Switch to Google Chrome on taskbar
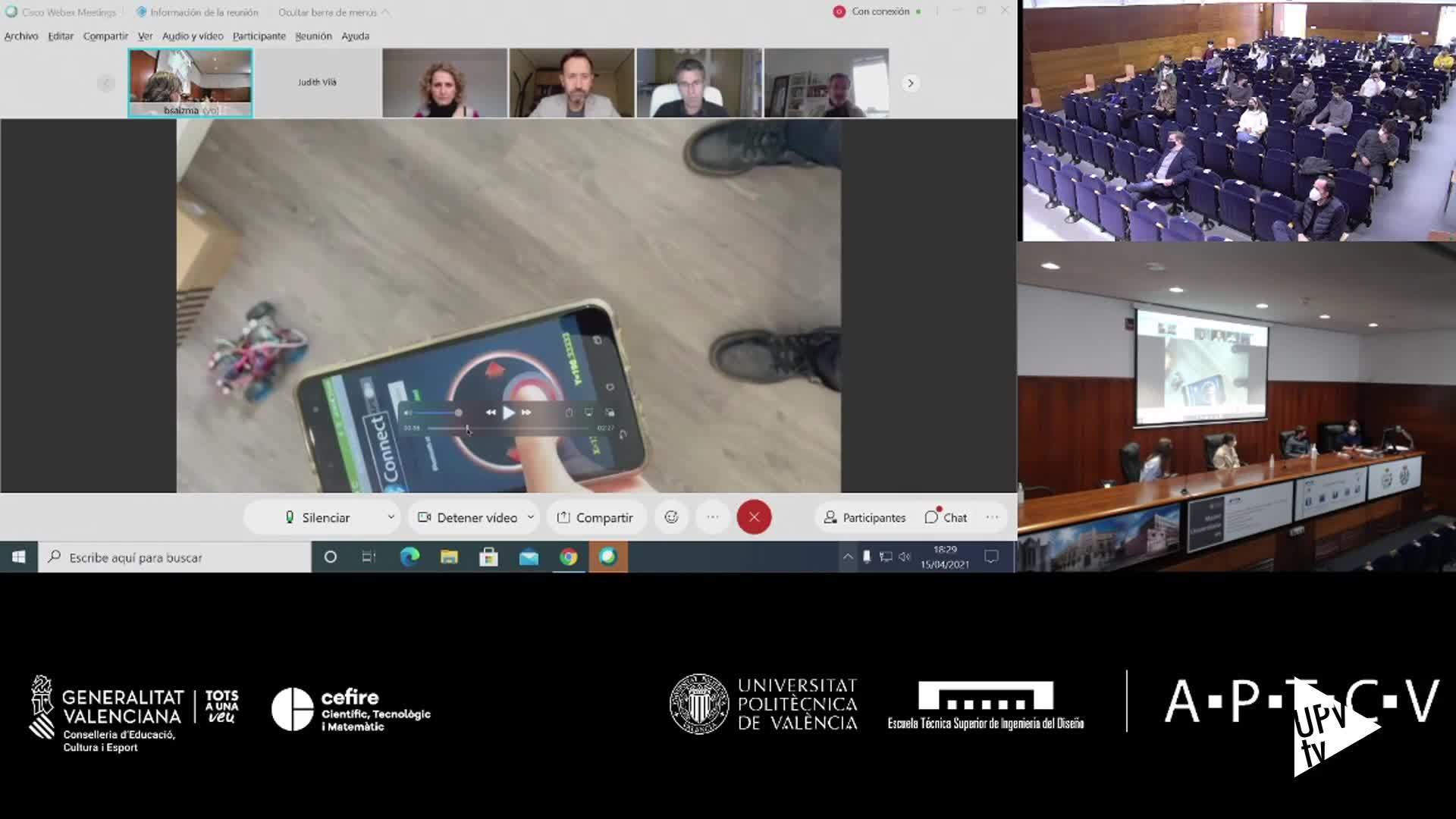This screenshot has height=819, width=1456. tap(569, 557)
